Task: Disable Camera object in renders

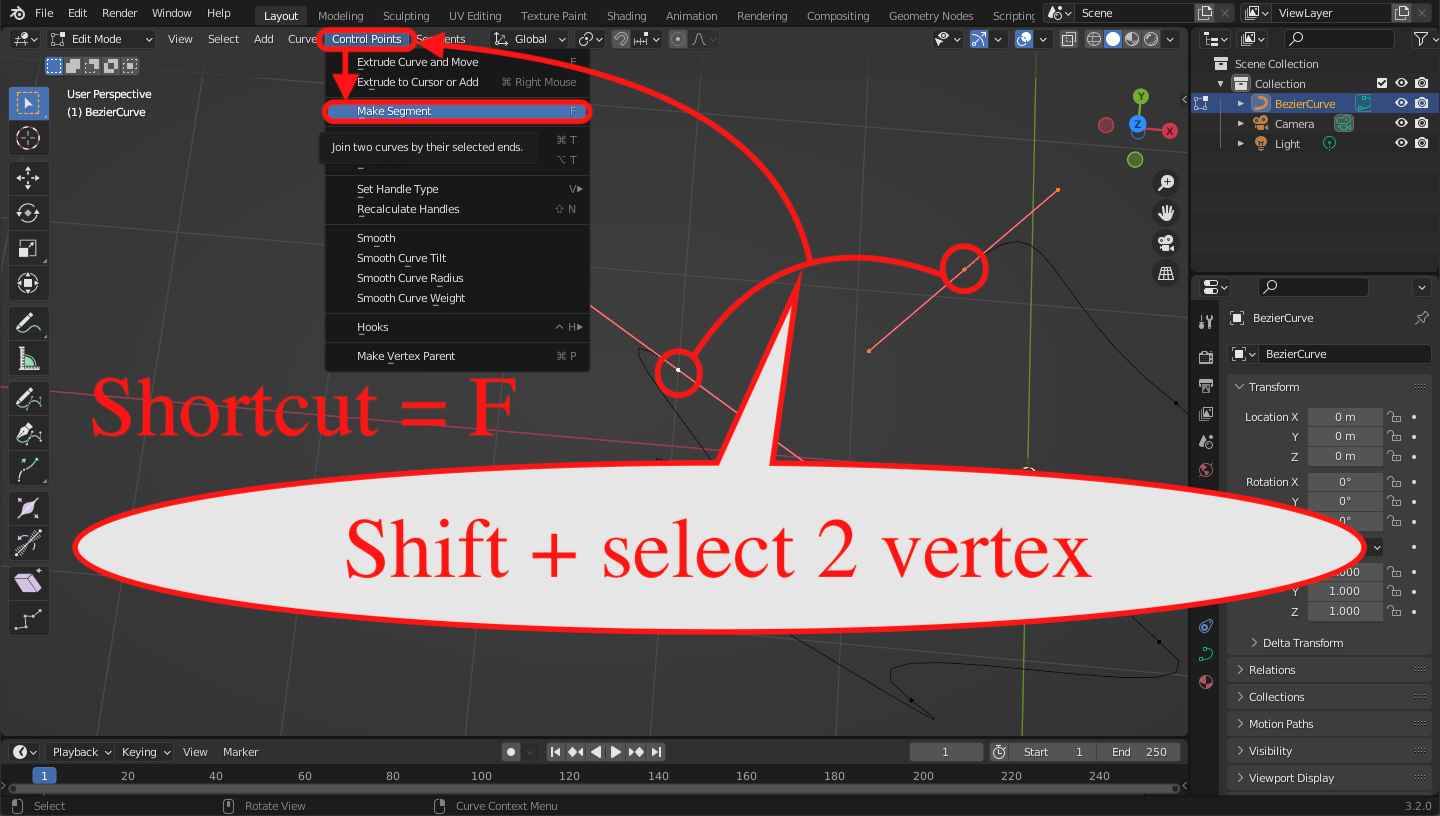Action: pos(1421,123)
